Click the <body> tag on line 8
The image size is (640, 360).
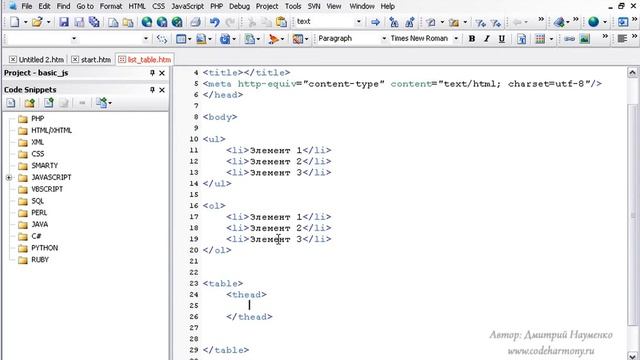pyautogui.click(x=220, y=117)
